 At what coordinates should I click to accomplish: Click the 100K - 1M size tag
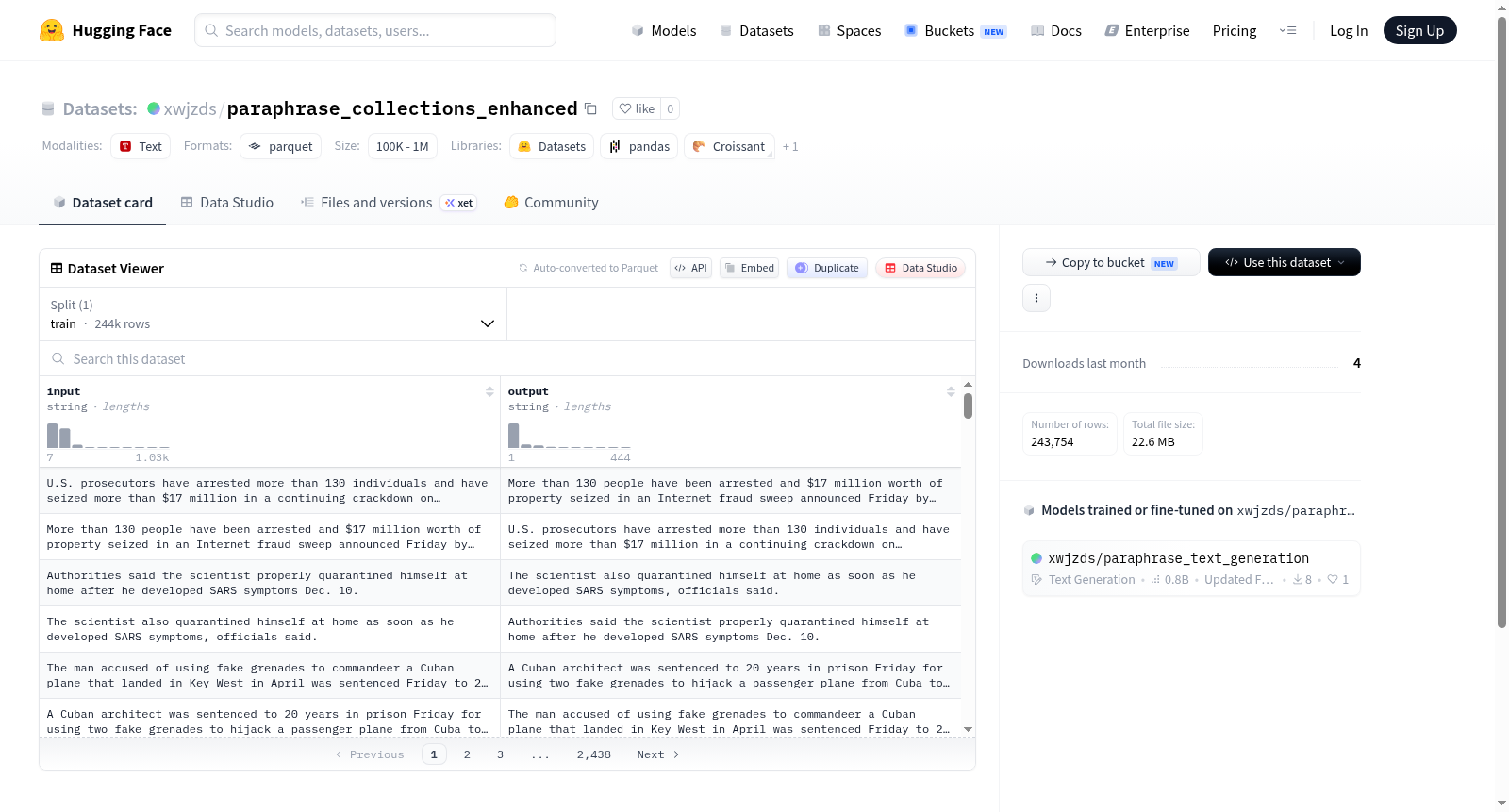coord(403,146)
